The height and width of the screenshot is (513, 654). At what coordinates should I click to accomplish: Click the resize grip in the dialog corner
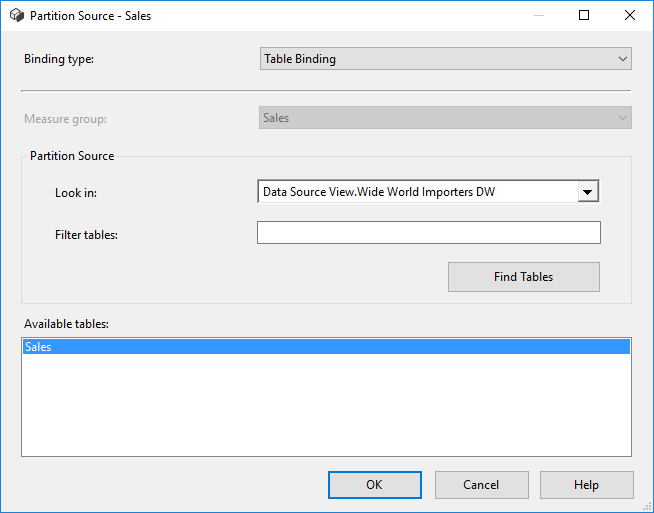tap(647, 507)
